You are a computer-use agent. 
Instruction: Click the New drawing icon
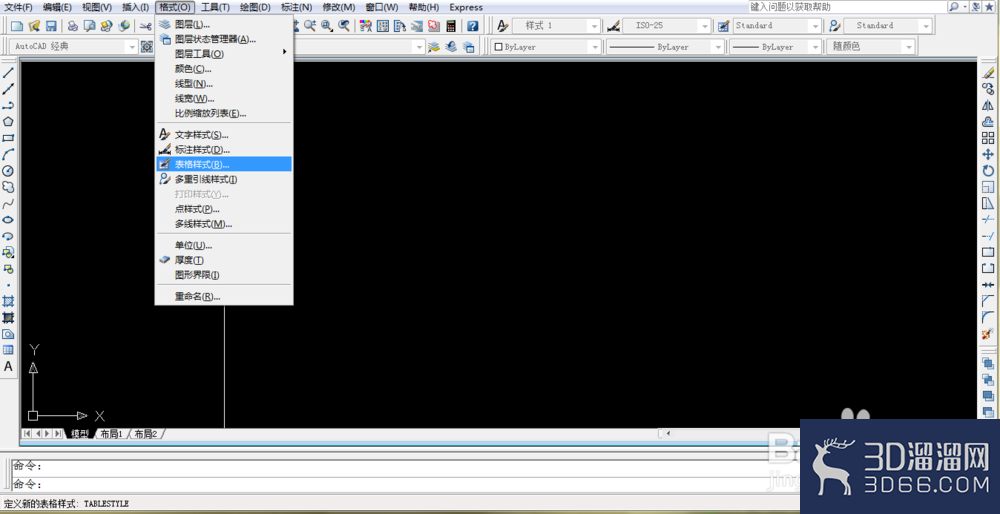pyautogui.click(x=17, y=26)
